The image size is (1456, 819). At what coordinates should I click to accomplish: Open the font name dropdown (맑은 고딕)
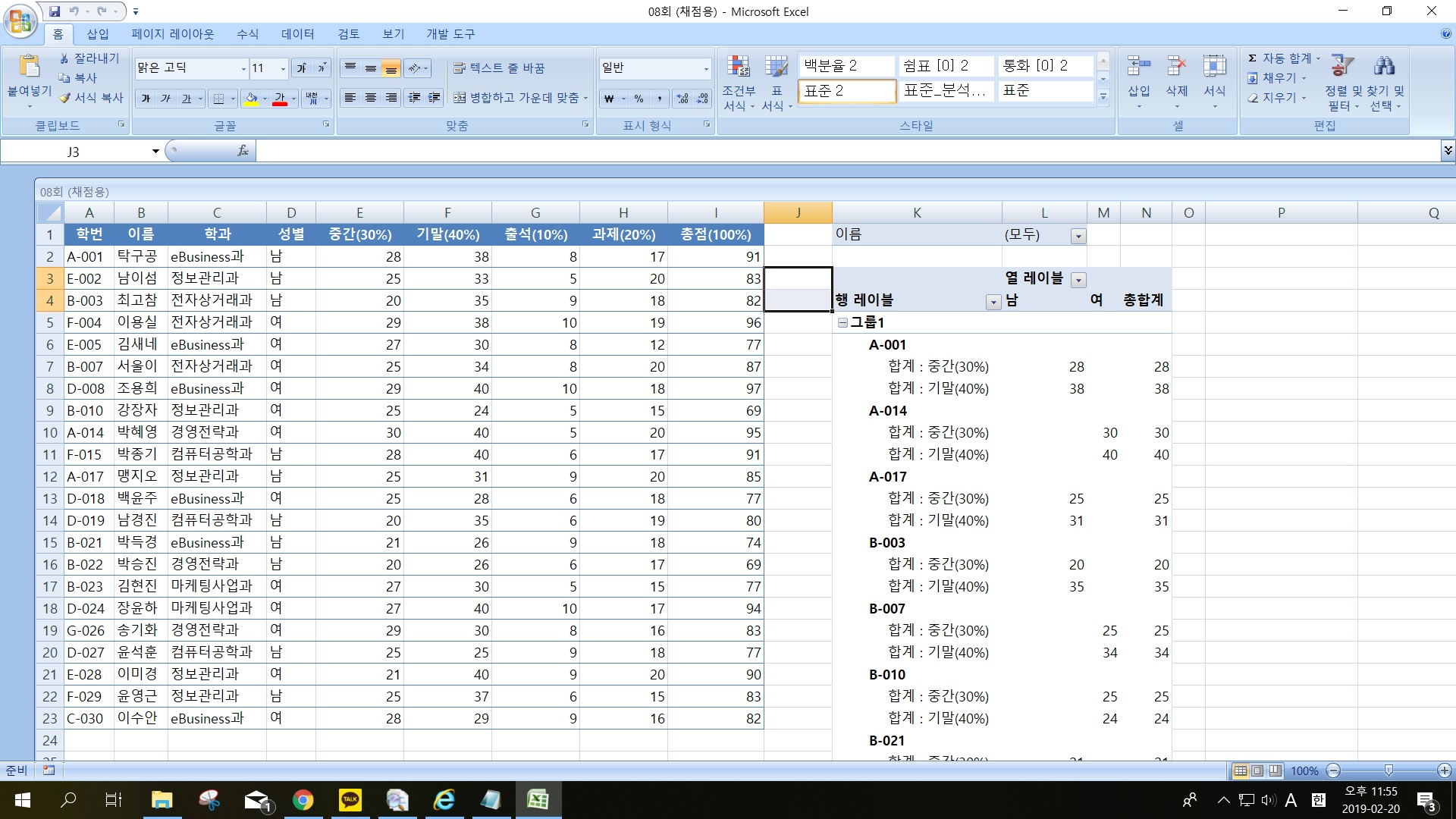(243, 68)
